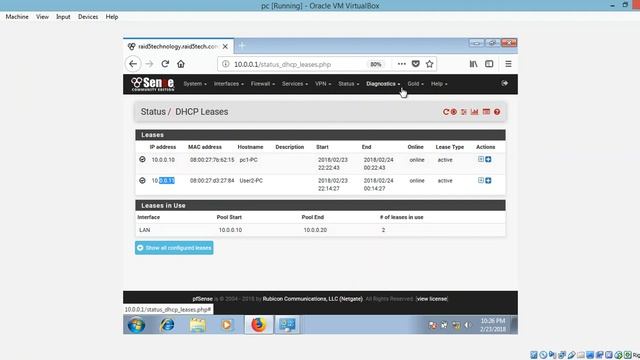The image size is (640, 360).
Task: Click the Firefox taskbar icon
Action: 258,325
